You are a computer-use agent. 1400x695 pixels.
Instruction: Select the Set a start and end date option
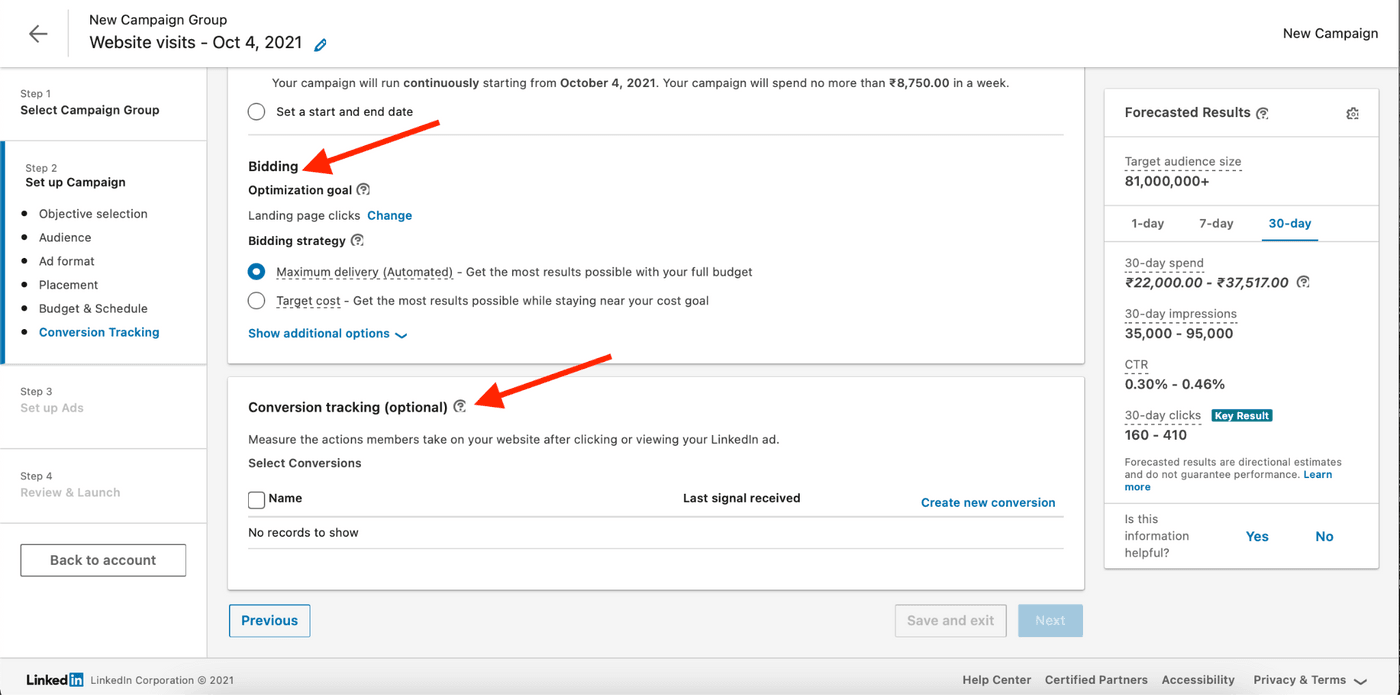(256, 111)
